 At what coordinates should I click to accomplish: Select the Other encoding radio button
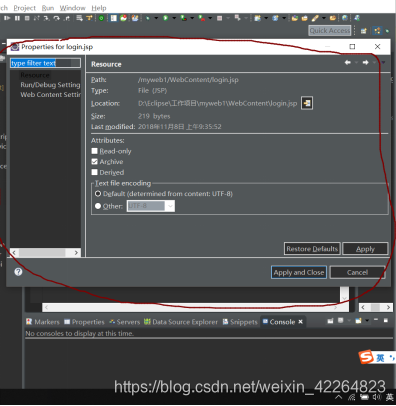(x=98, y=206)
